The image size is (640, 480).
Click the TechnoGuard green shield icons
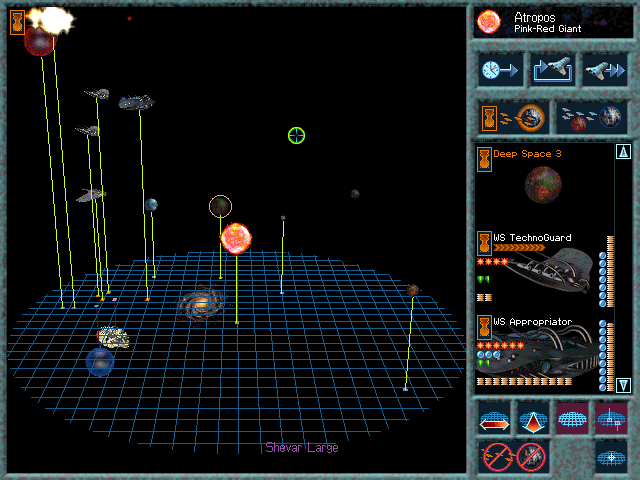(x=484, y=279)
